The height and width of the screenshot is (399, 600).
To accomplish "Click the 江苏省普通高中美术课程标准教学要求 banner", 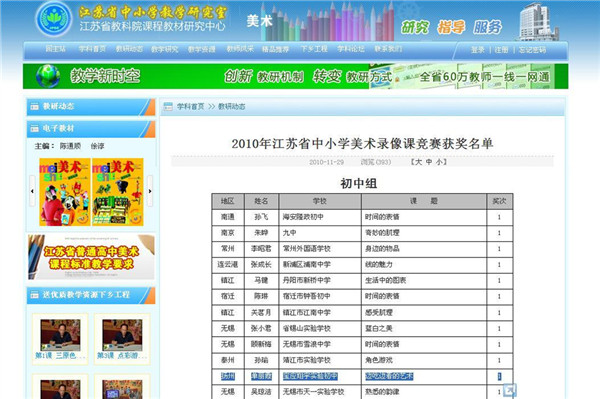I will pos(91,257).
